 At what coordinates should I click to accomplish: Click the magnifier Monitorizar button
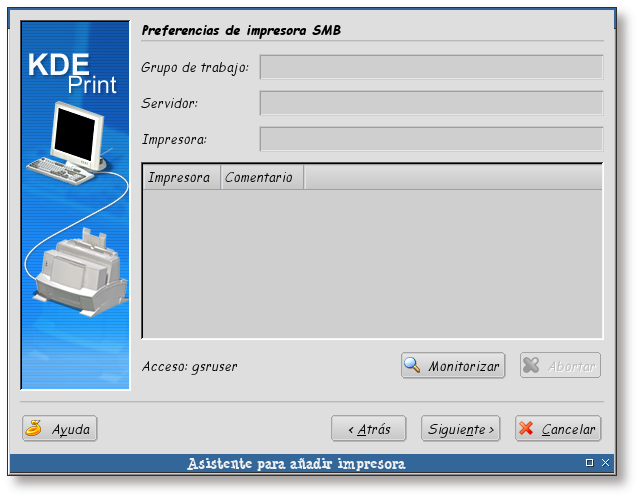coord(453,366)
